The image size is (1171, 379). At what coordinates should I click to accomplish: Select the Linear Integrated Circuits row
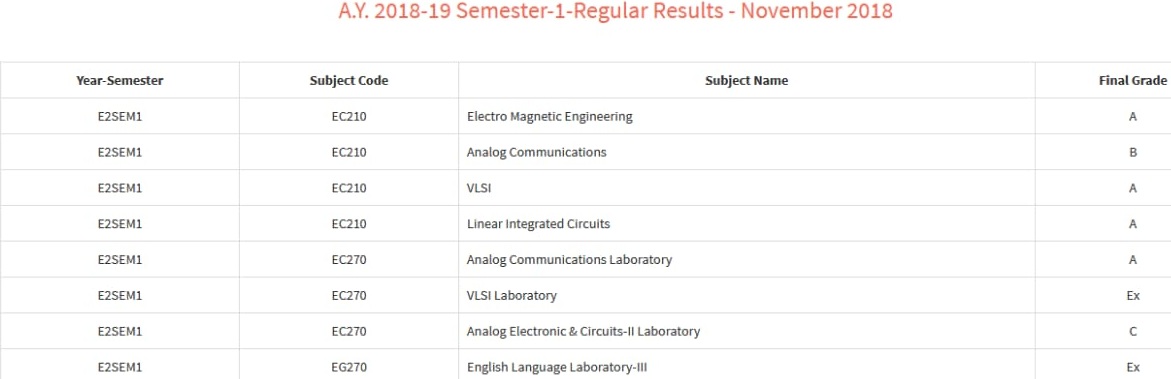pyautogui.click(x=586, y=224)
